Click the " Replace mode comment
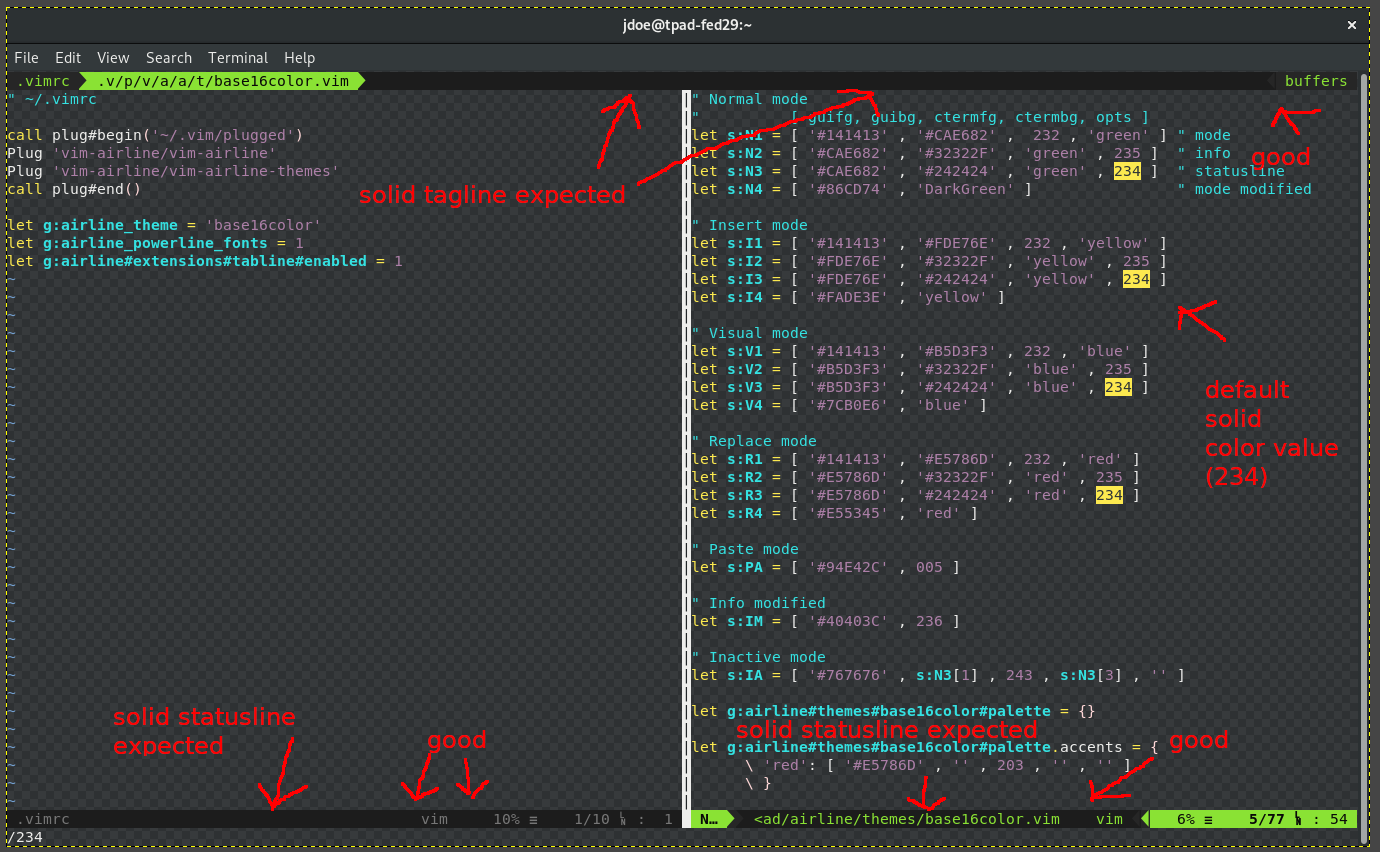Viewport: 1380px width, 852px height. pyautogui.click(x=753, y=441)
